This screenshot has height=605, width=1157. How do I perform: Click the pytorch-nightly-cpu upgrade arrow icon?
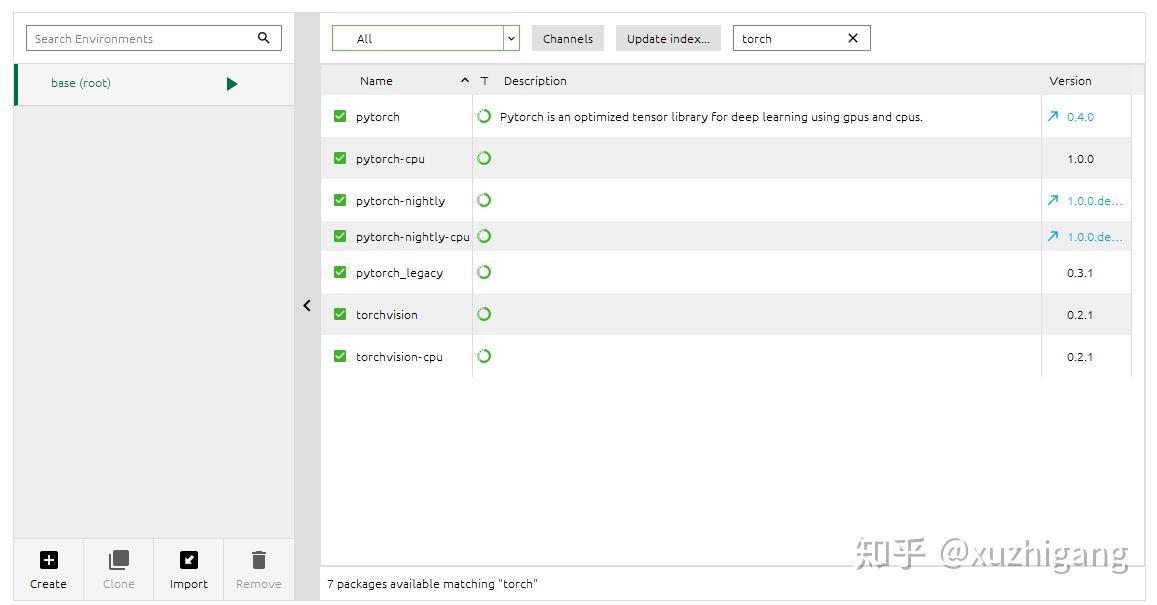click(1053, 236)
